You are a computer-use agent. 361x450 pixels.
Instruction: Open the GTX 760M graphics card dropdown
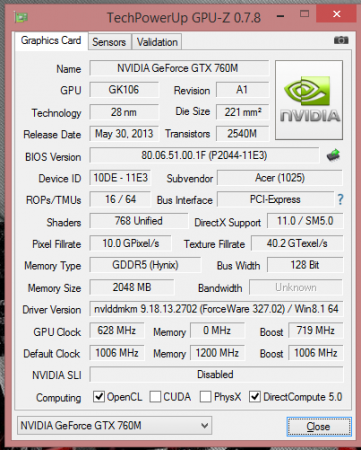(114, 425)
